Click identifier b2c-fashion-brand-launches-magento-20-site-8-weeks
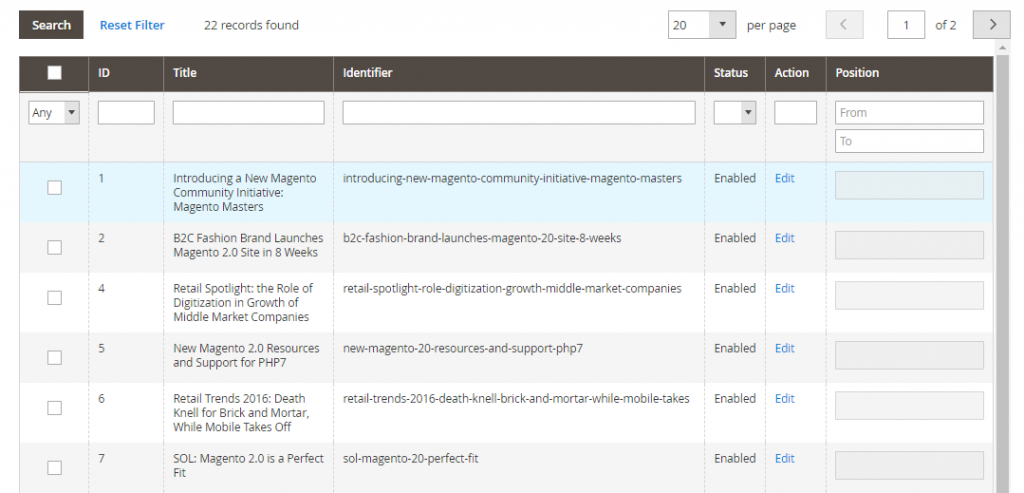This screenshot has width=1024, height=493. [x=482, y=238]
